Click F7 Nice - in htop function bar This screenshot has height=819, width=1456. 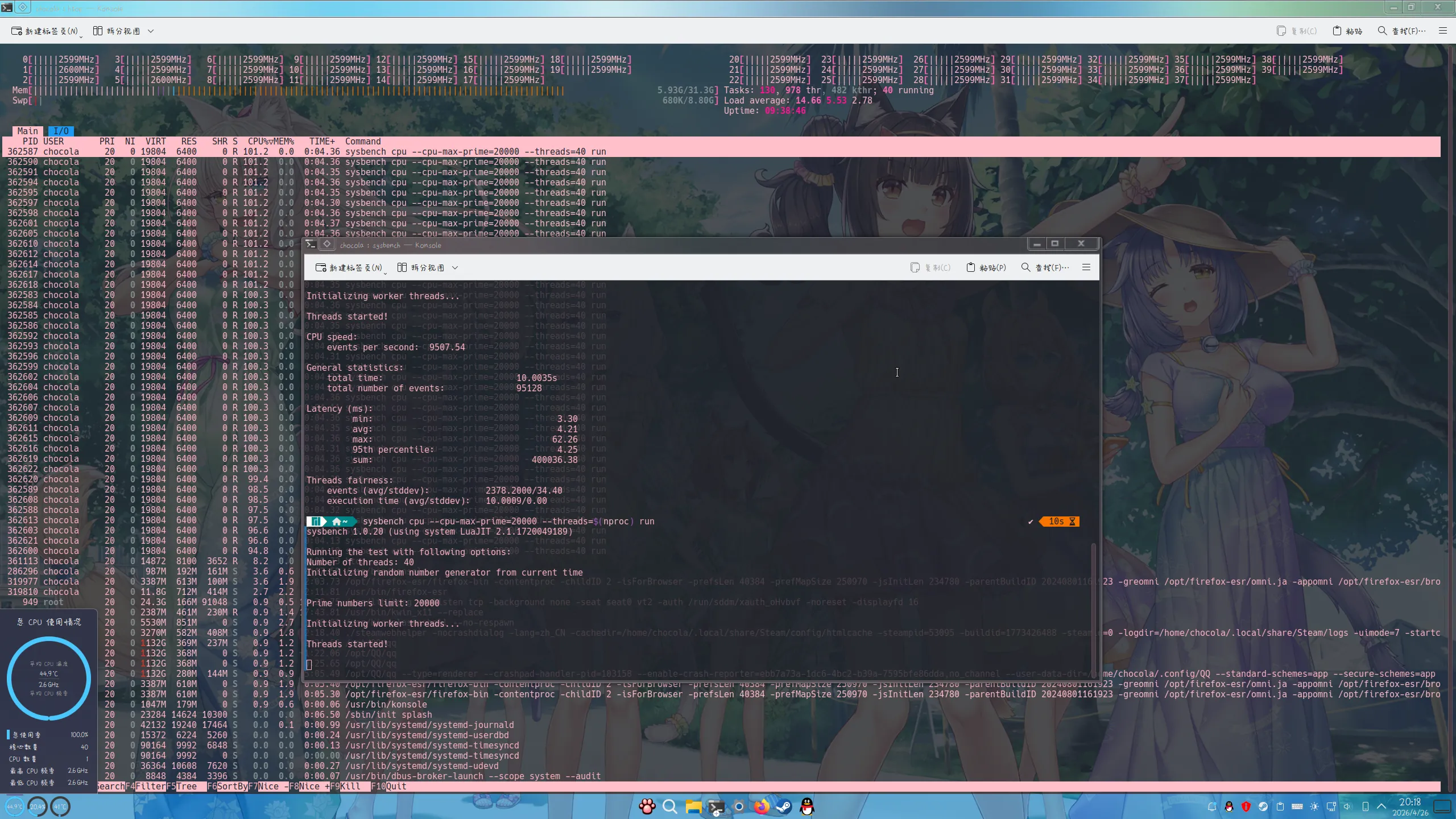tap(268, 787)
